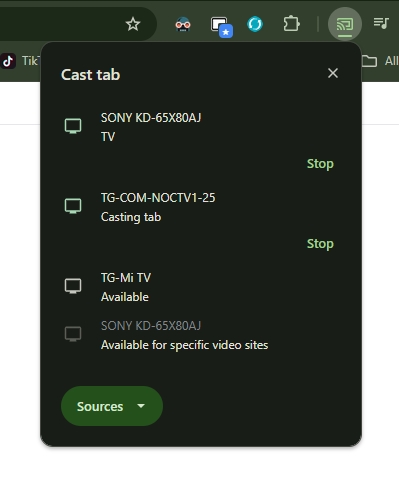Screen dimensions: 399x480
Task: Select the SONY KD-65X80AJ TV entry
Action: [201, 127]
